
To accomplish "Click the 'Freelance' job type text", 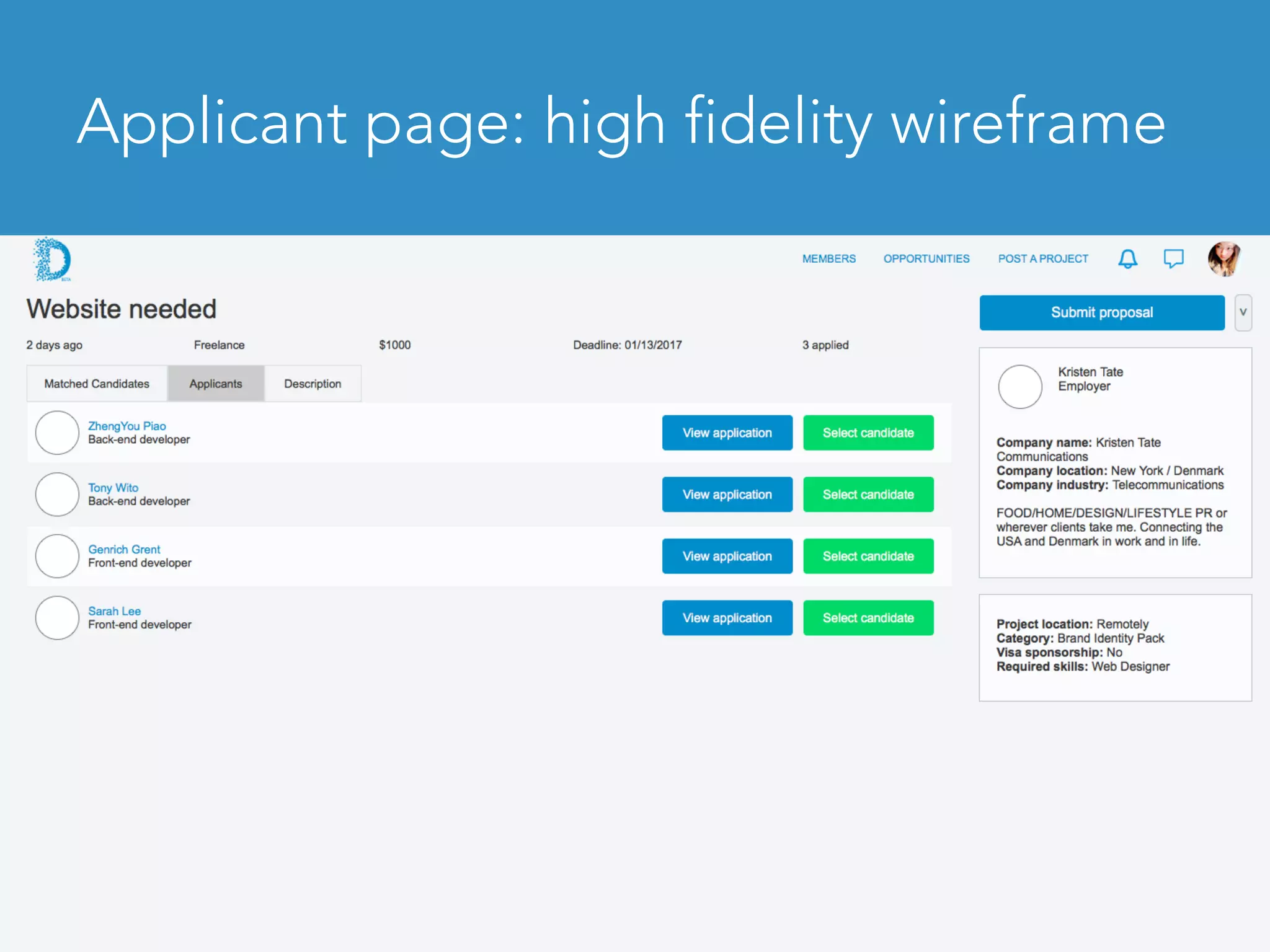I will click(x=219, y=345).
